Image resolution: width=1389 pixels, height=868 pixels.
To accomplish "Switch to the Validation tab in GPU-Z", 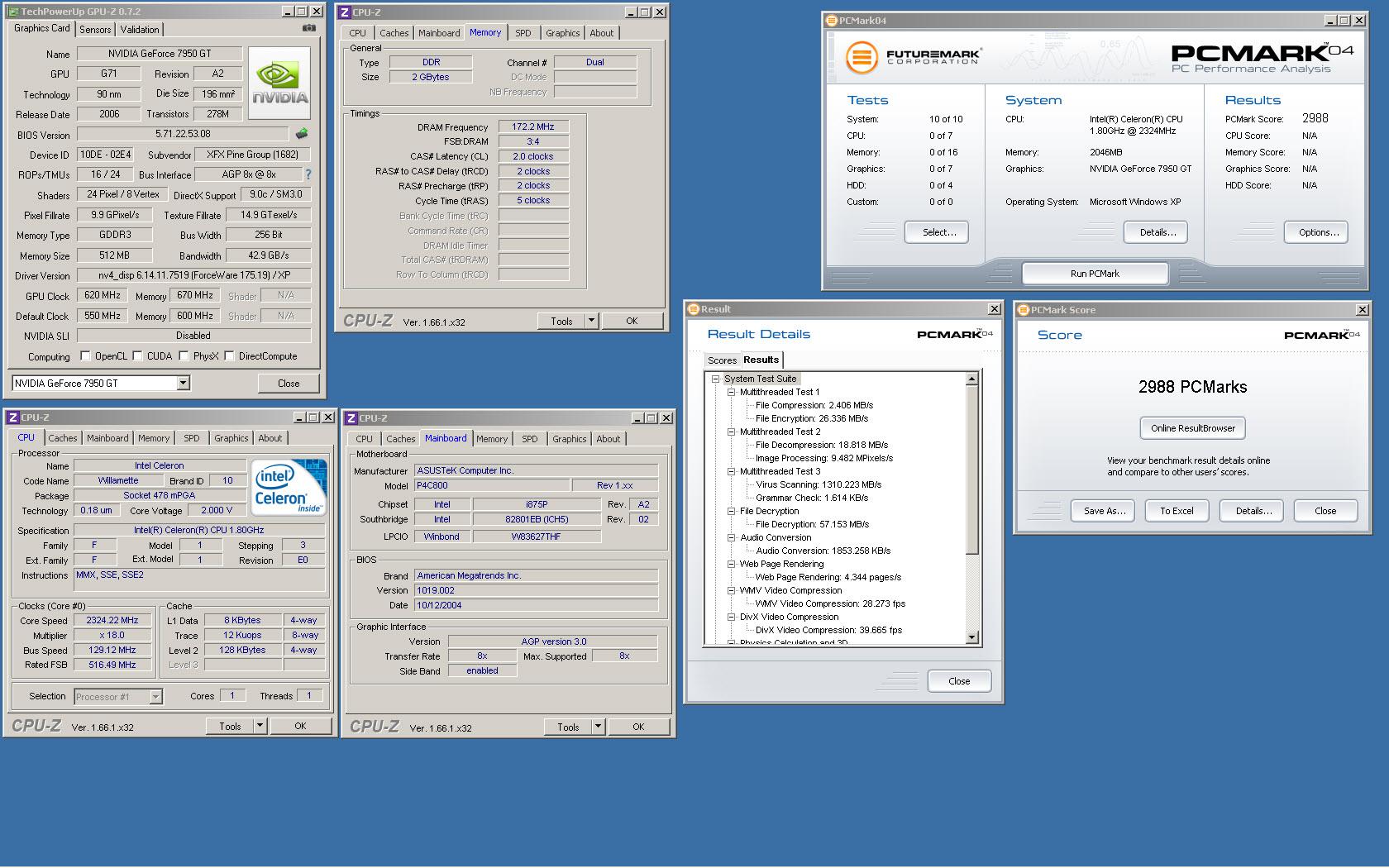I will (140, 29).
